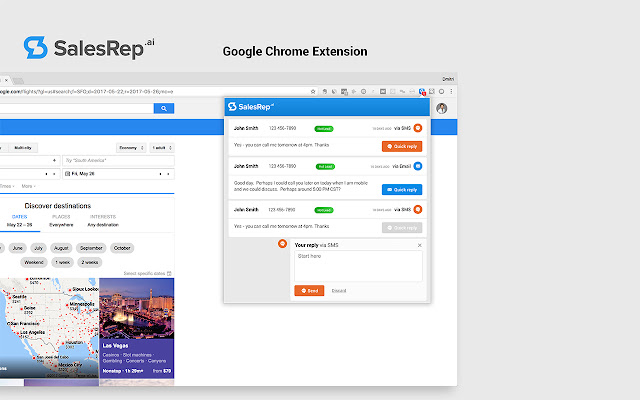
Task: Click the circle extension icon before the Chrome menu
Action: click(441, 91)
